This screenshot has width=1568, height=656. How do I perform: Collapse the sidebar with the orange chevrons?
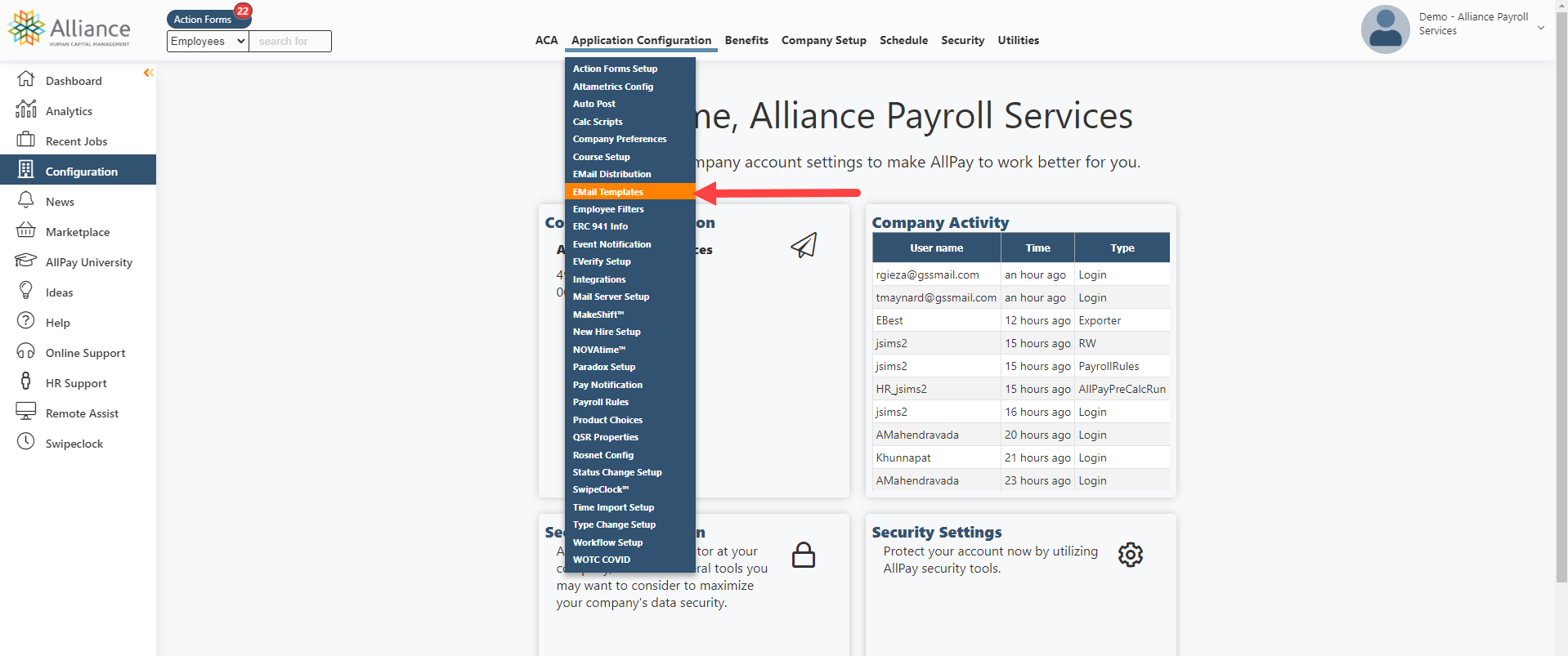(x=148, y=73)
